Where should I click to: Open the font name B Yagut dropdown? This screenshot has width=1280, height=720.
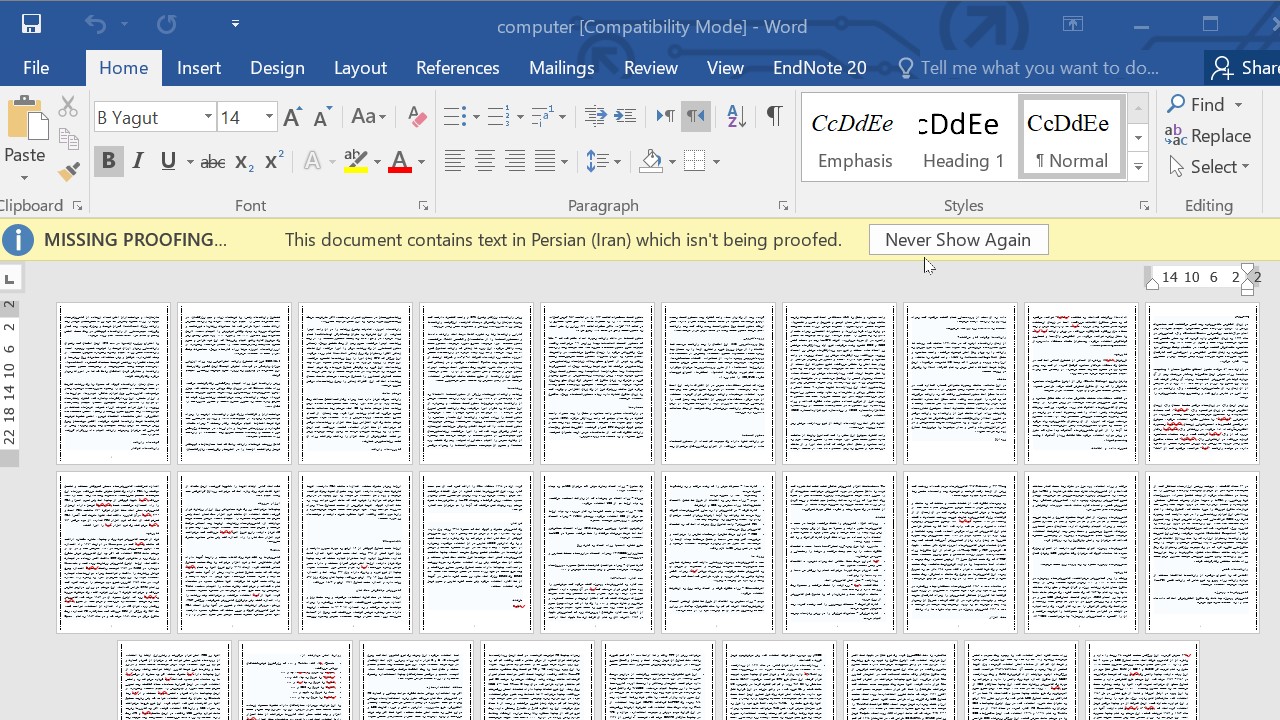208,118
